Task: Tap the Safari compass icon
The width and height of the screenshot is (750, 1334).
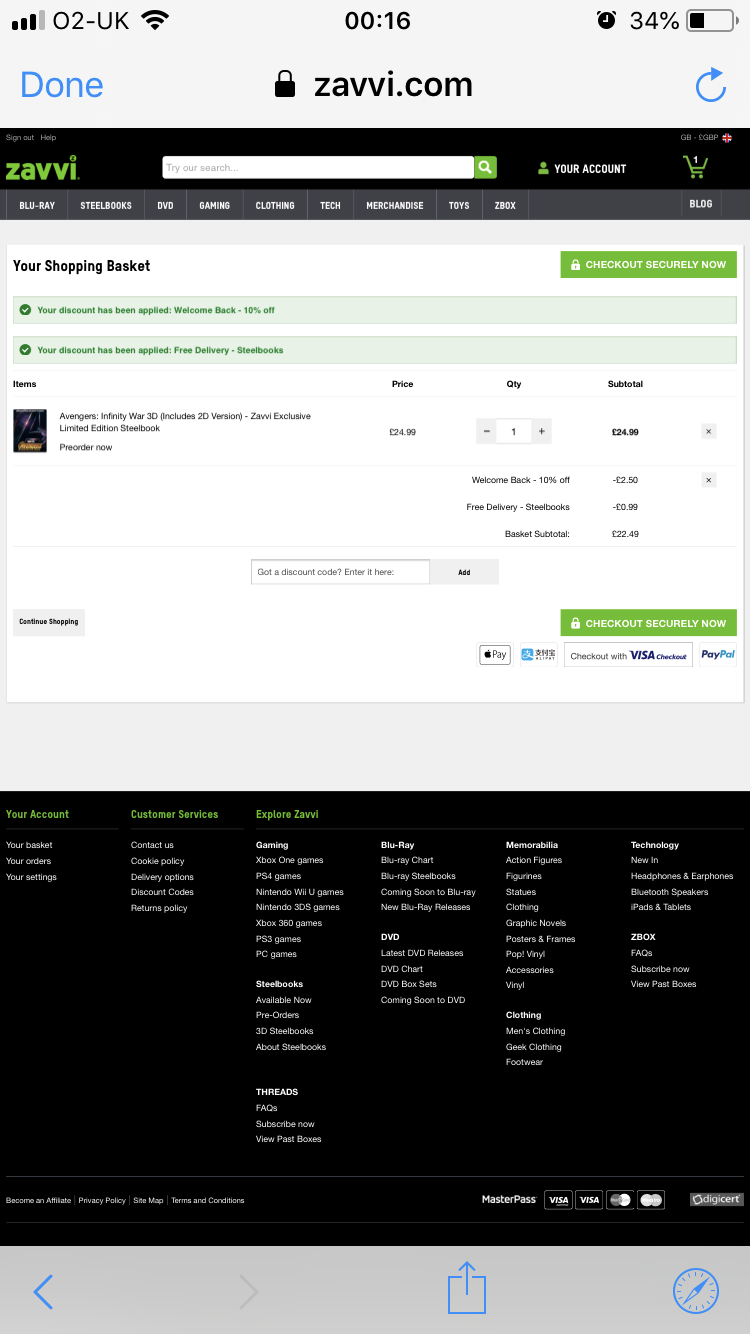Action: tap(696, 1291)
